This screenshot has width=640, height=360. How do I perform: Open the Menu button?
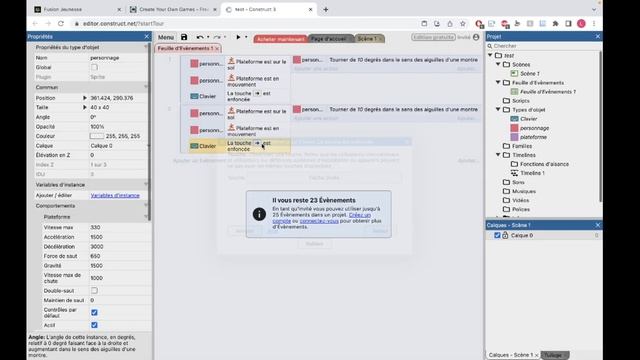point(166,37)
